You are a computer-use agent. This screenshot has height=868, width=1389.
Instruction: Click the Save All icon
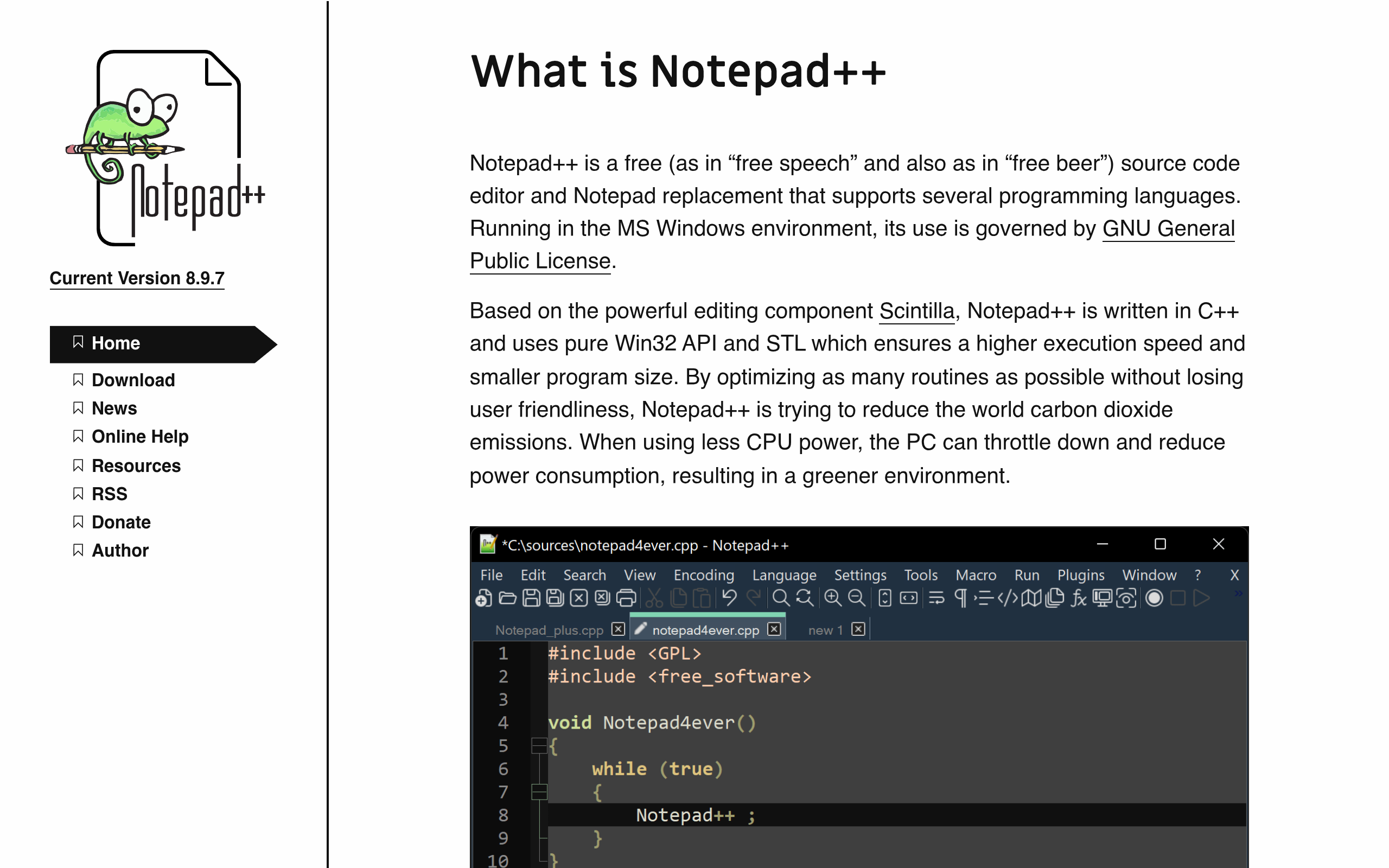[x=555, y=598]
